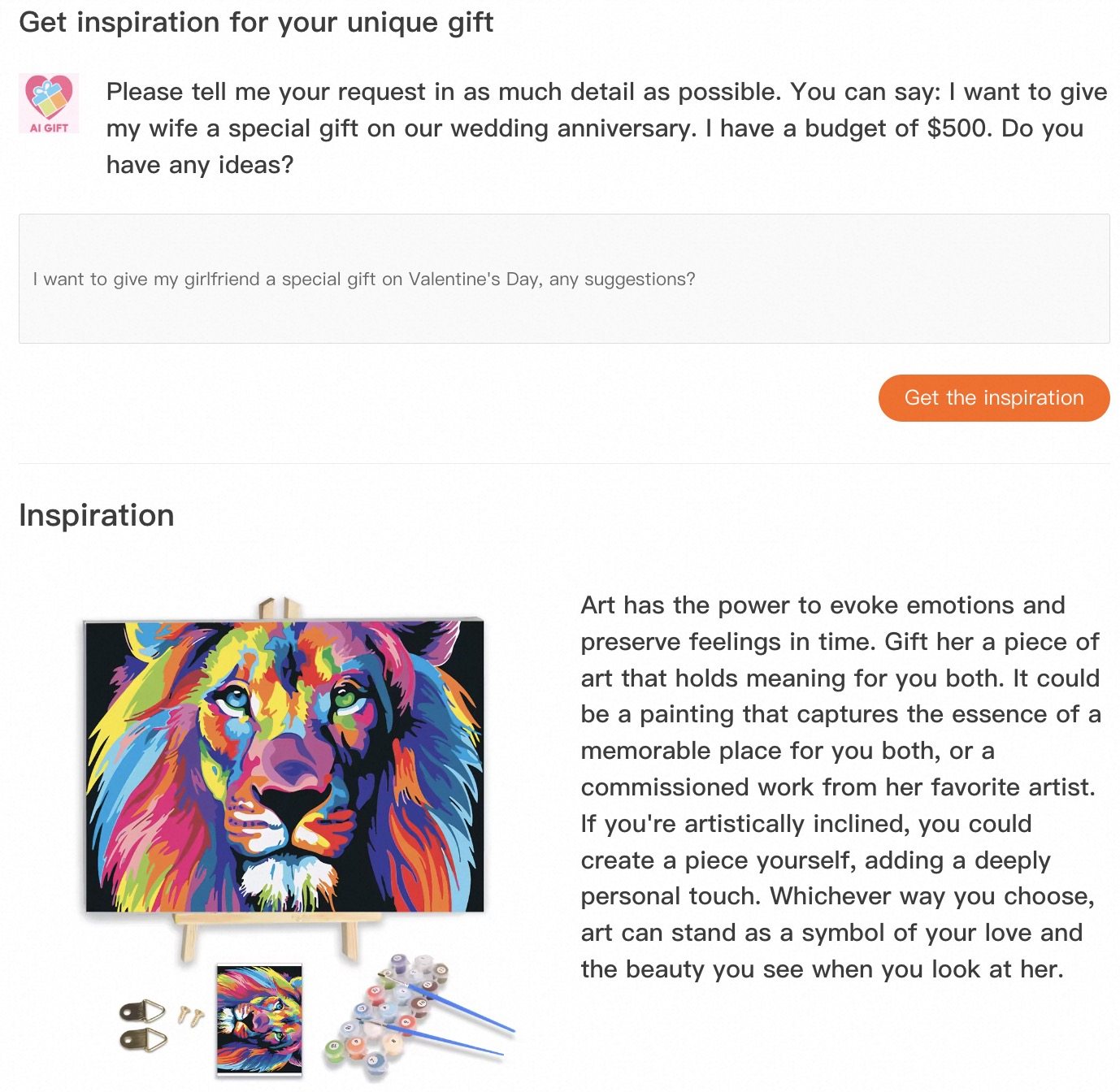
Task: Click the 'AI GIFT' label under logo
Action: pos(49,128)
